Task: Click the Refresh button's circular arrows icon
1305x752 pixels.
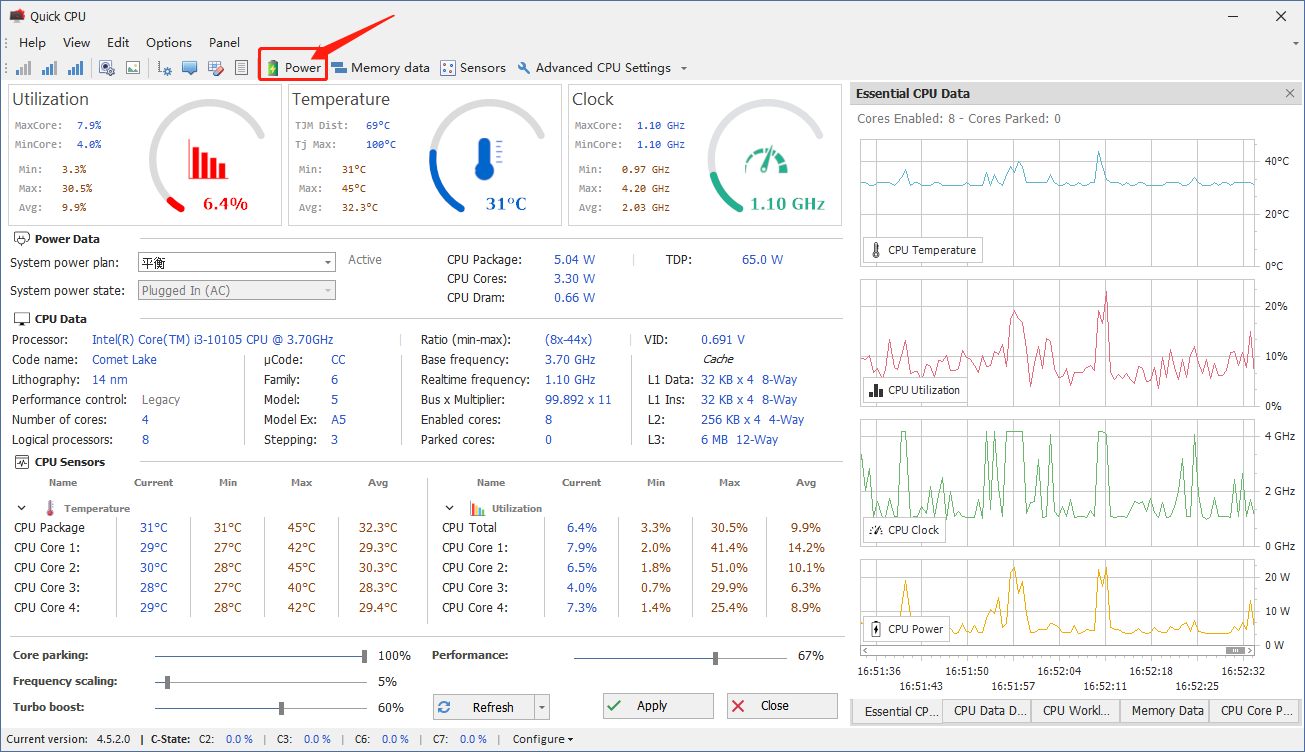Action: (x=445, y=707)
